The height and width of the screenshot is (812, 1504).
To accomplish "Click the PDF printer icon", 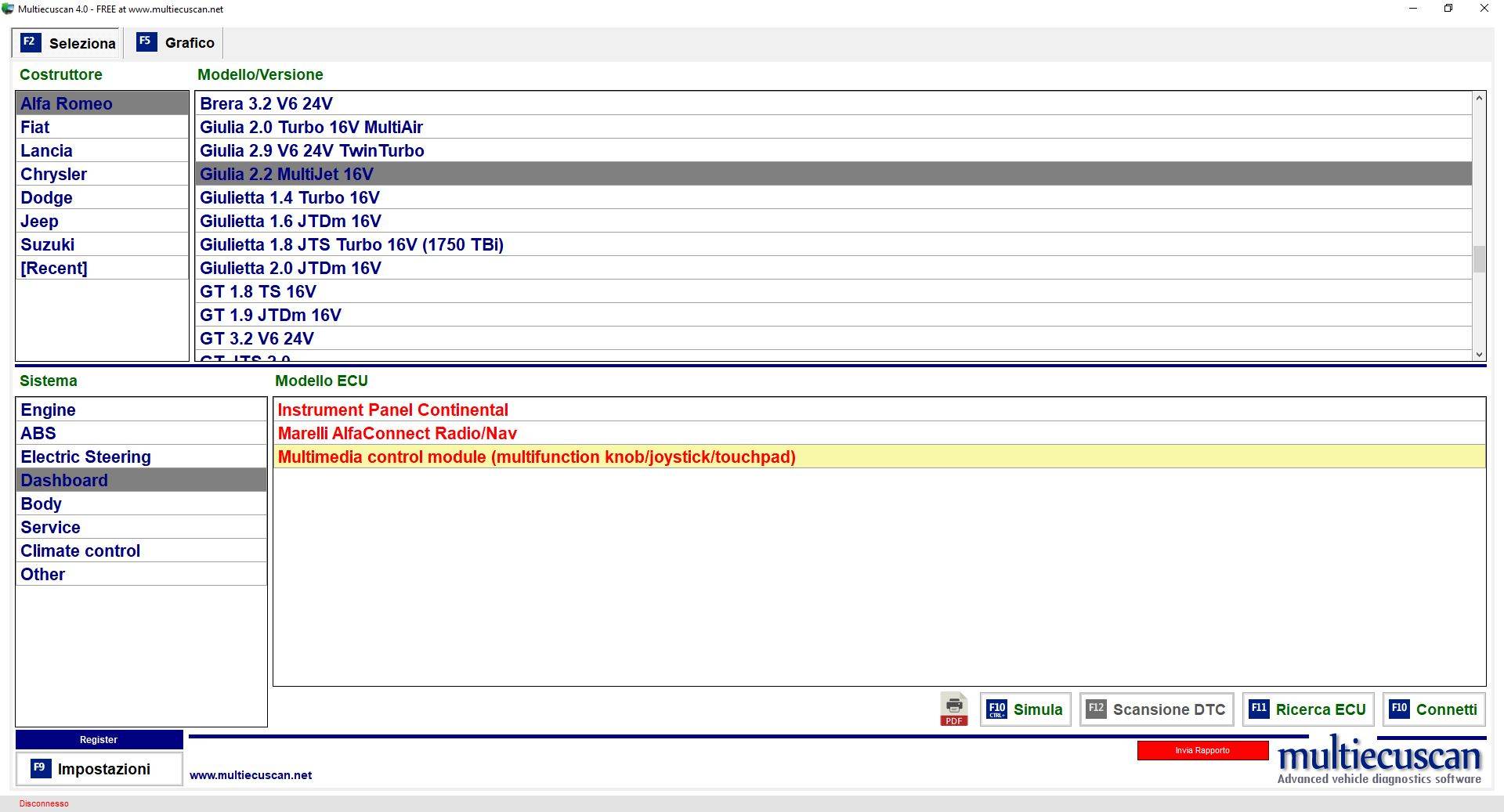I will click(954, 709).
